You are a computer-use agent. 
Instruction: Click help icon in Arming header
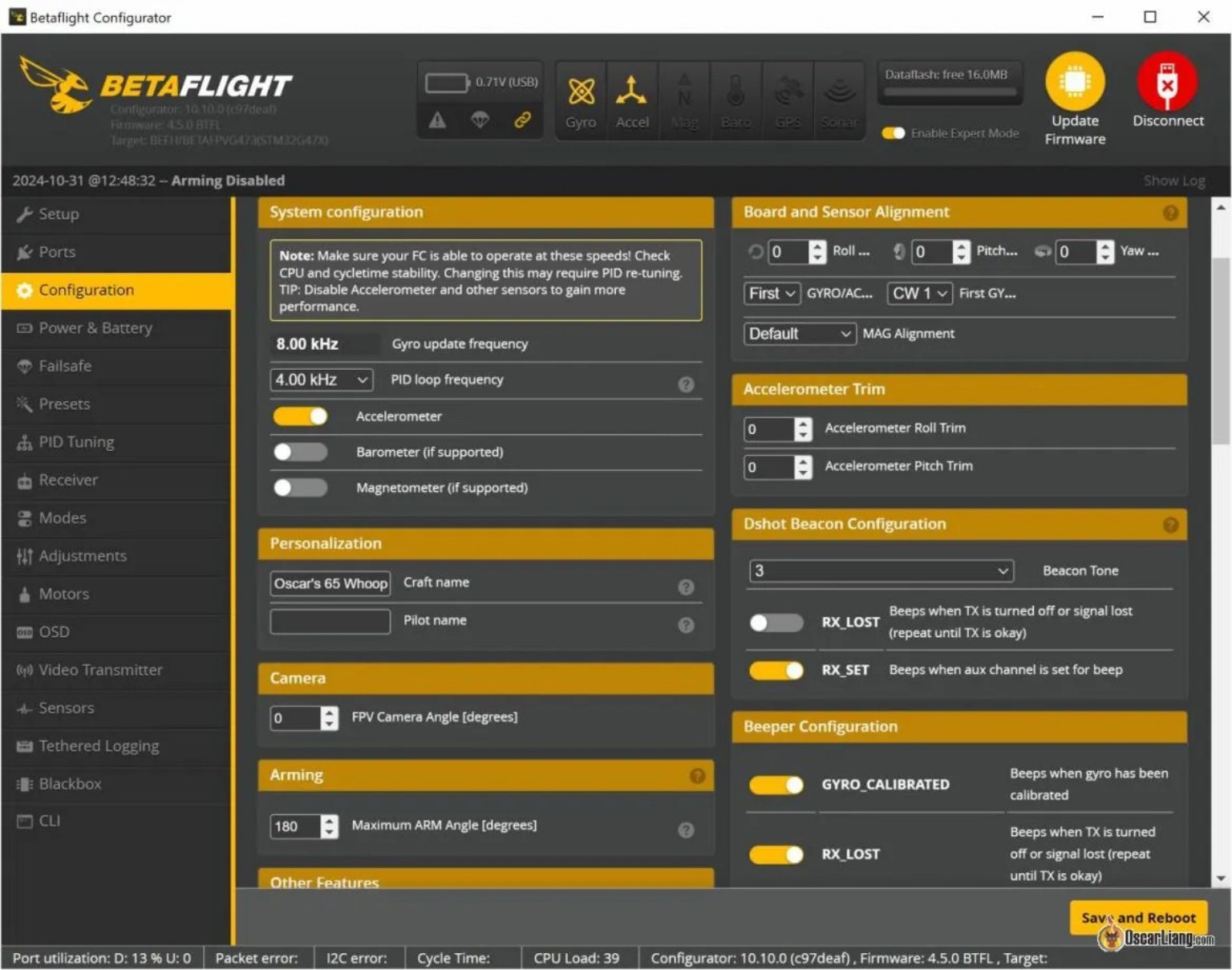click(x=697, y=776)
